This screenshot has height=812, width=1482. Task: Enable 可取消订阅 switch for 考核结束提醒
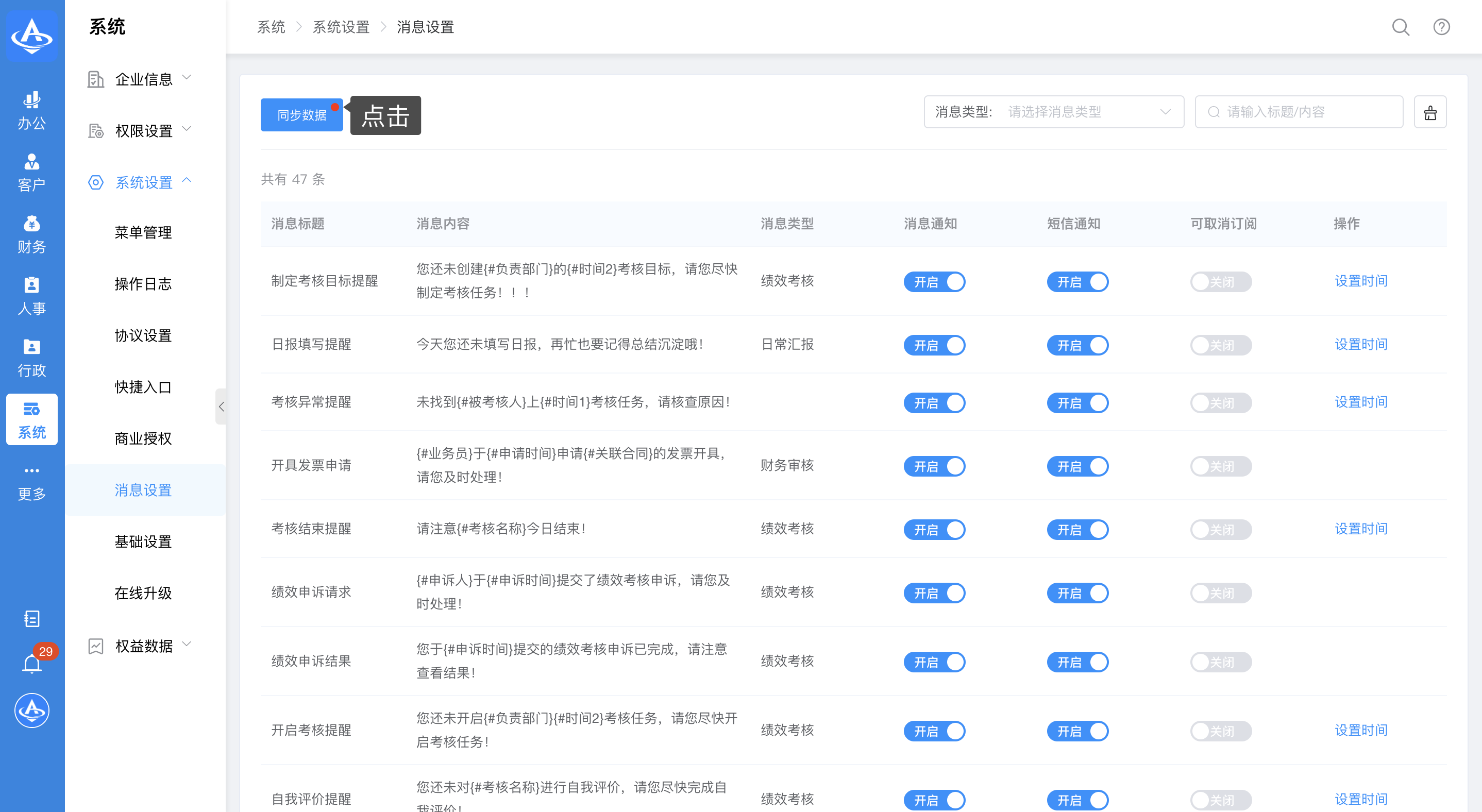point(1220,529)
